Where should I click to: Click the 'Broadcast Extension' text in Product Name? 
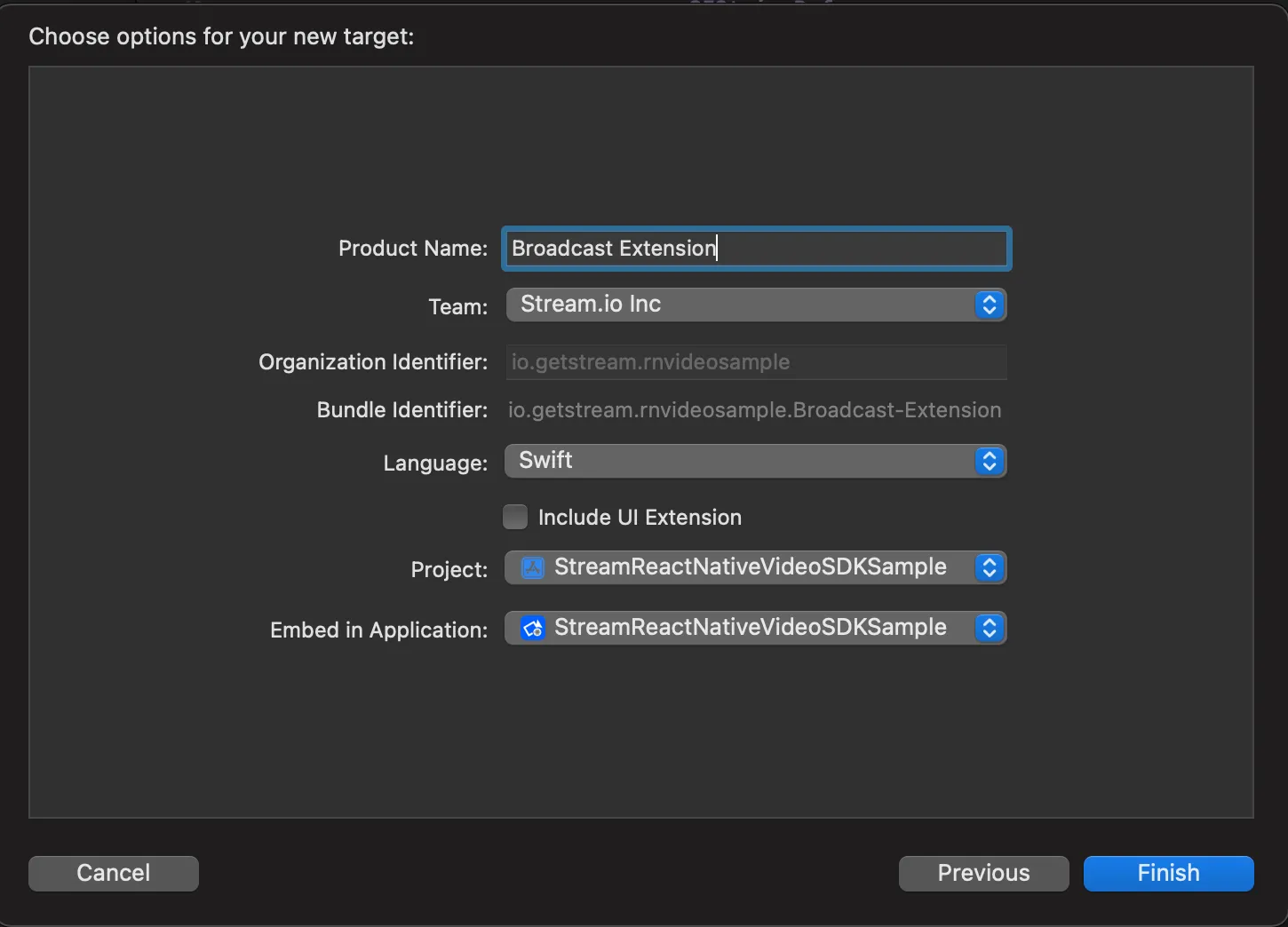(x=613, y=249)
